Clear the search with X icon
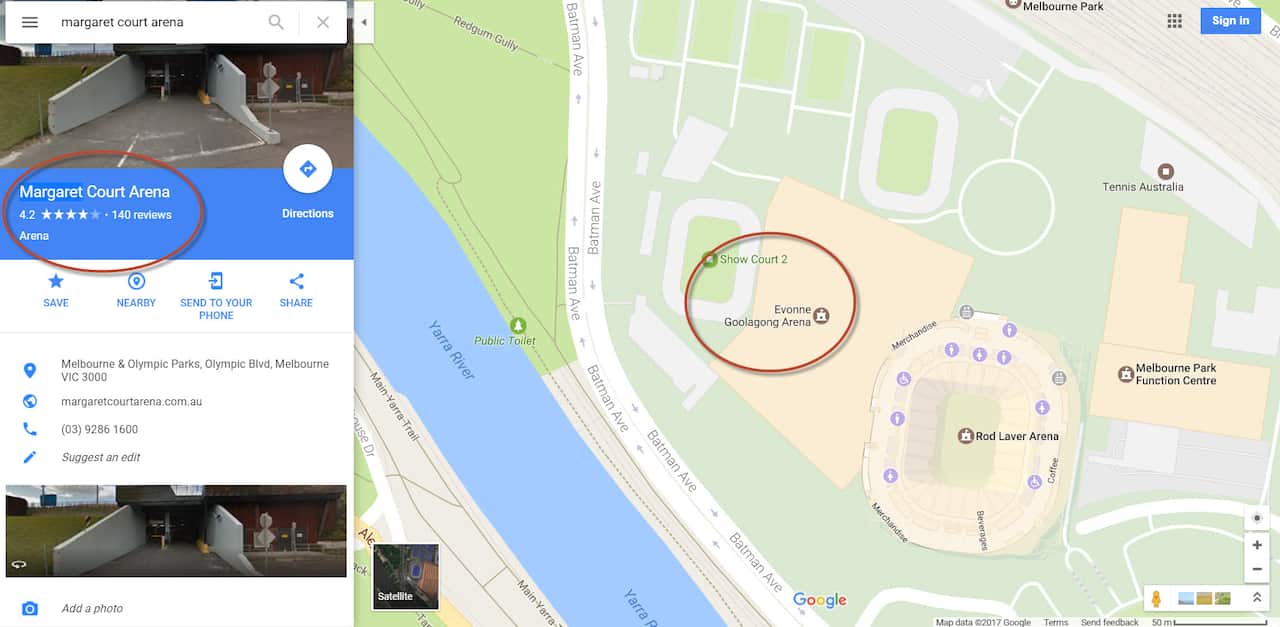The image size is (1280, 627). tap(323, 22)
